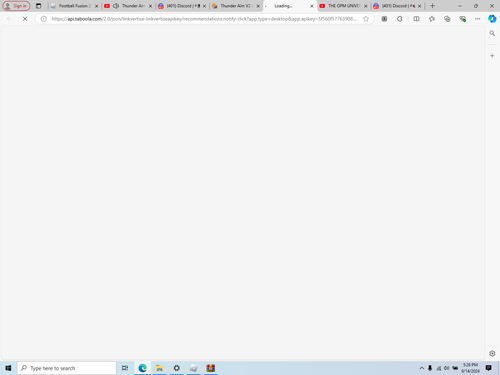The image size is (500, 375).
Task: Add an app to the sidebar
Action: point(492,56)
